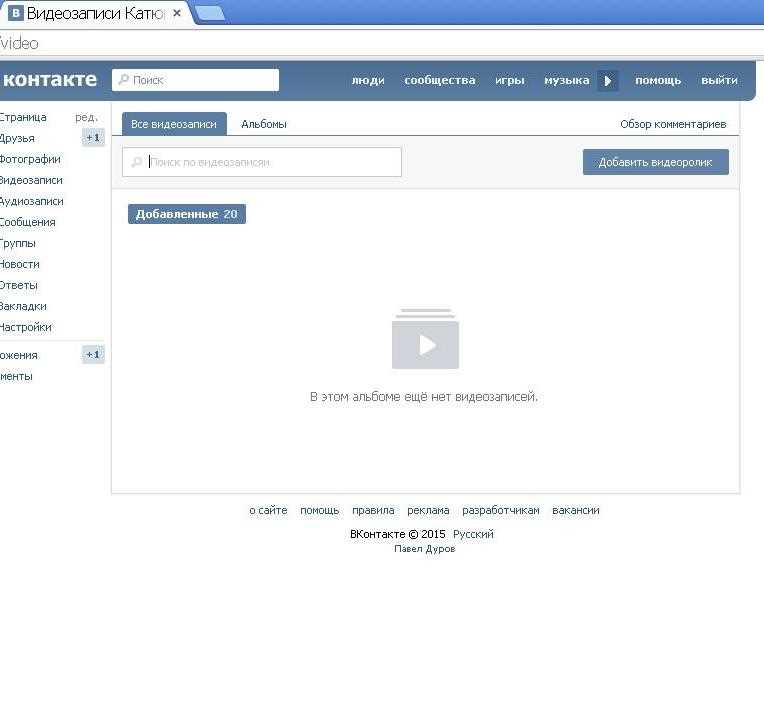Open Сообщения in the left sidebar
Viewport: 764px width, 703px height.
point(28,222)
